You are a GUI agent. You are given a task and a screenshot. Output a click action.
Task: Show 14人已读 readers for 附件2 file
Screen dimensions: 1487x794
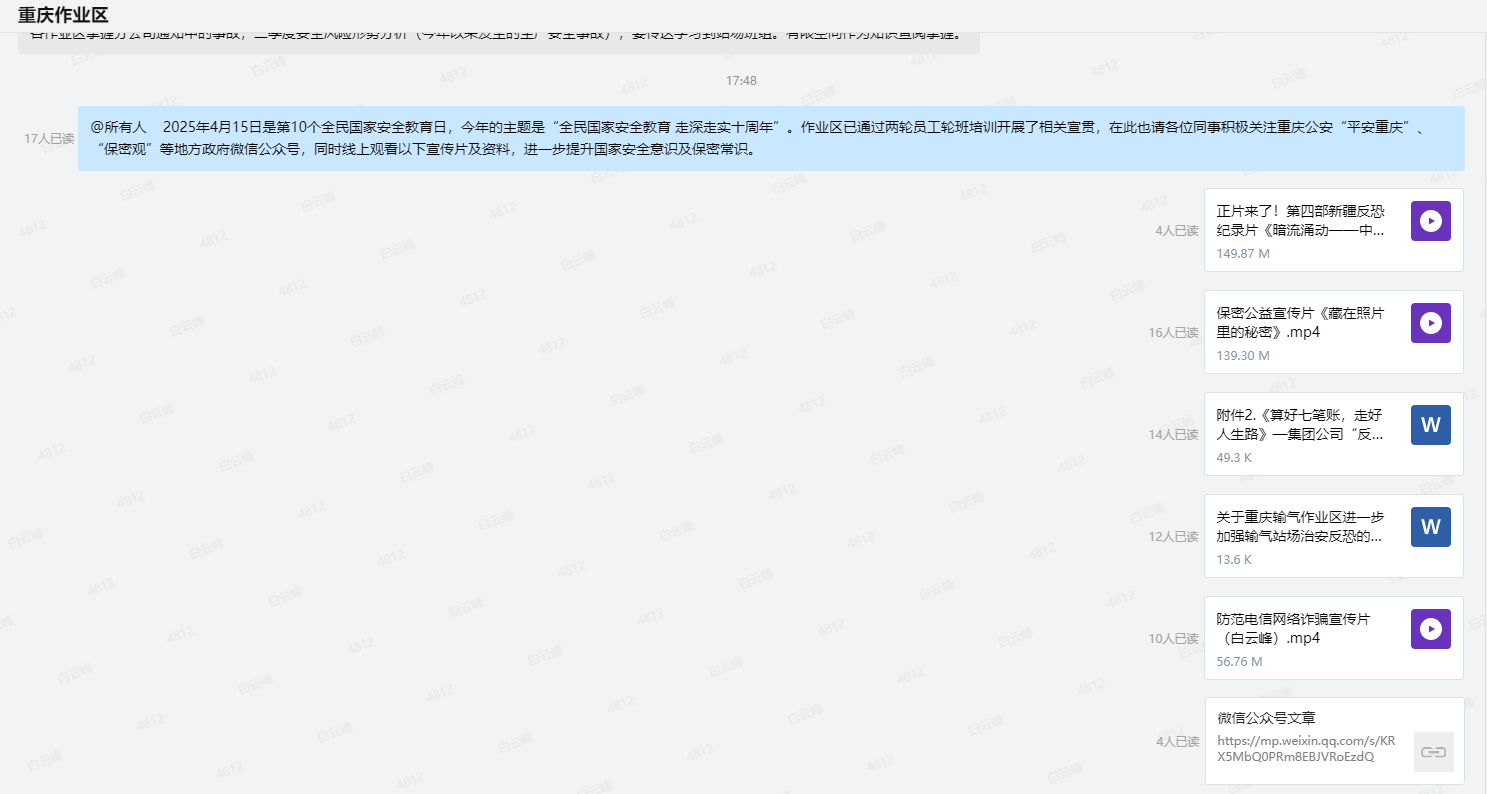click(1172, 435)
